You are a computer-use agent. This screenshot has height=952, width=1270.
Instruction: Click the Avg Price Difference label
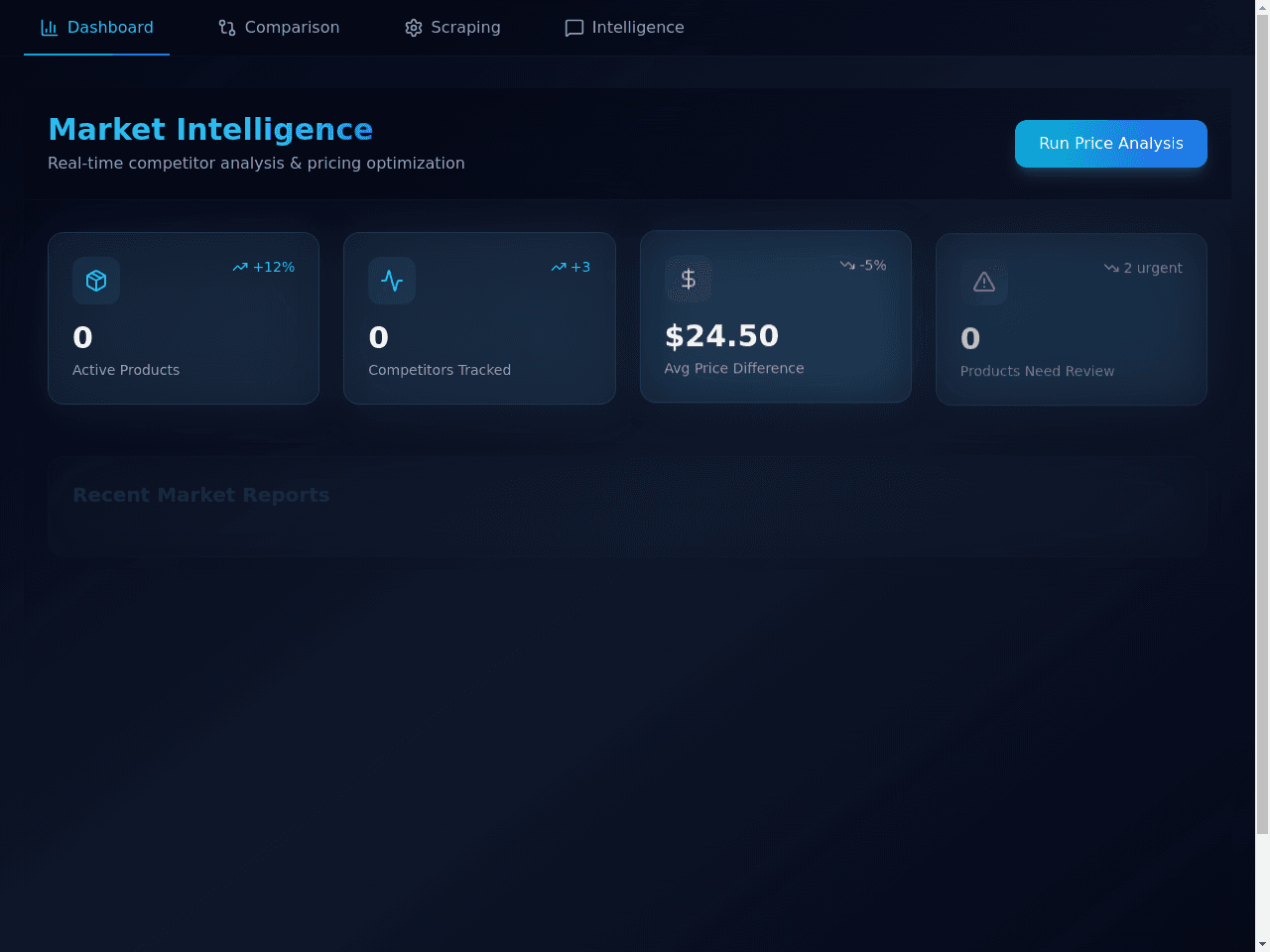click(x=734, y=368)
